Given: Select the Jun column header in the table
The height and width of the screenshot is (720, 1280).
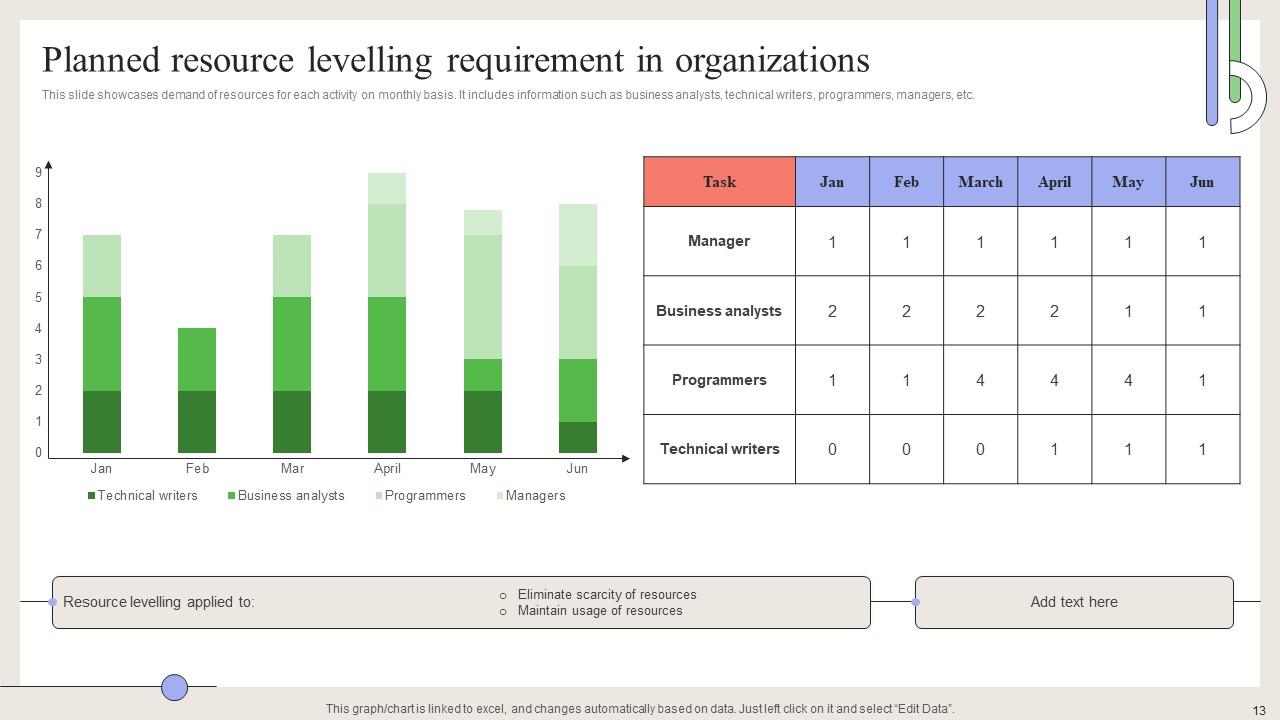Looking at the screenshot, I should click(1201, 182).
